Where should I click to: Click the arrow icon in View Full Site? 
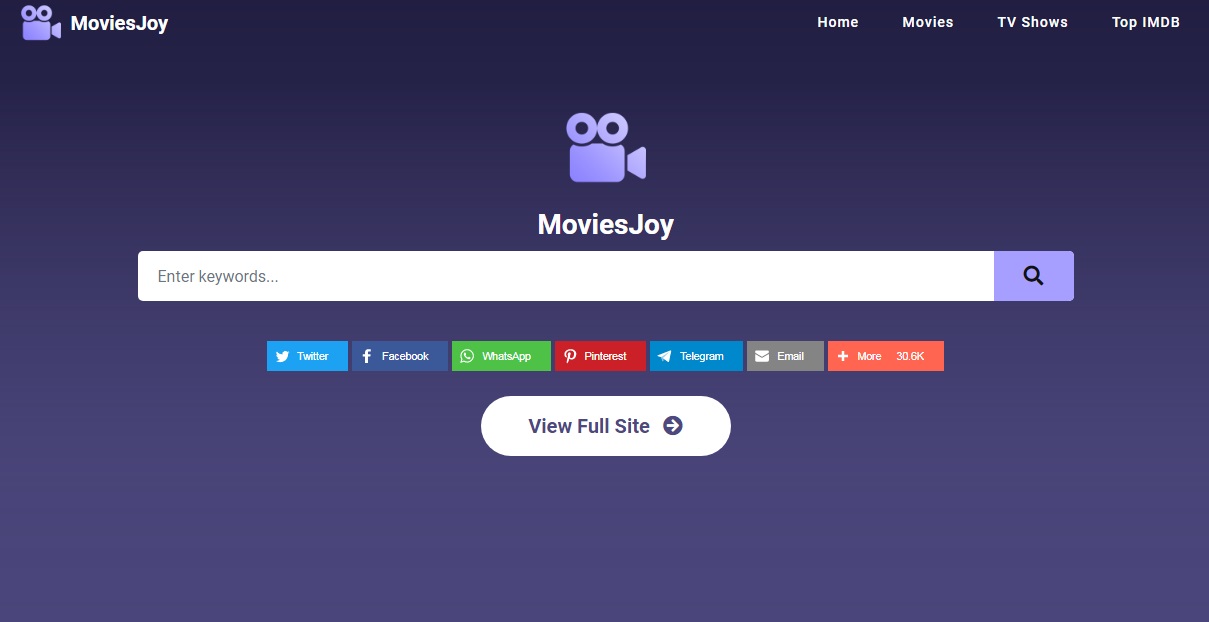[673, 426]
